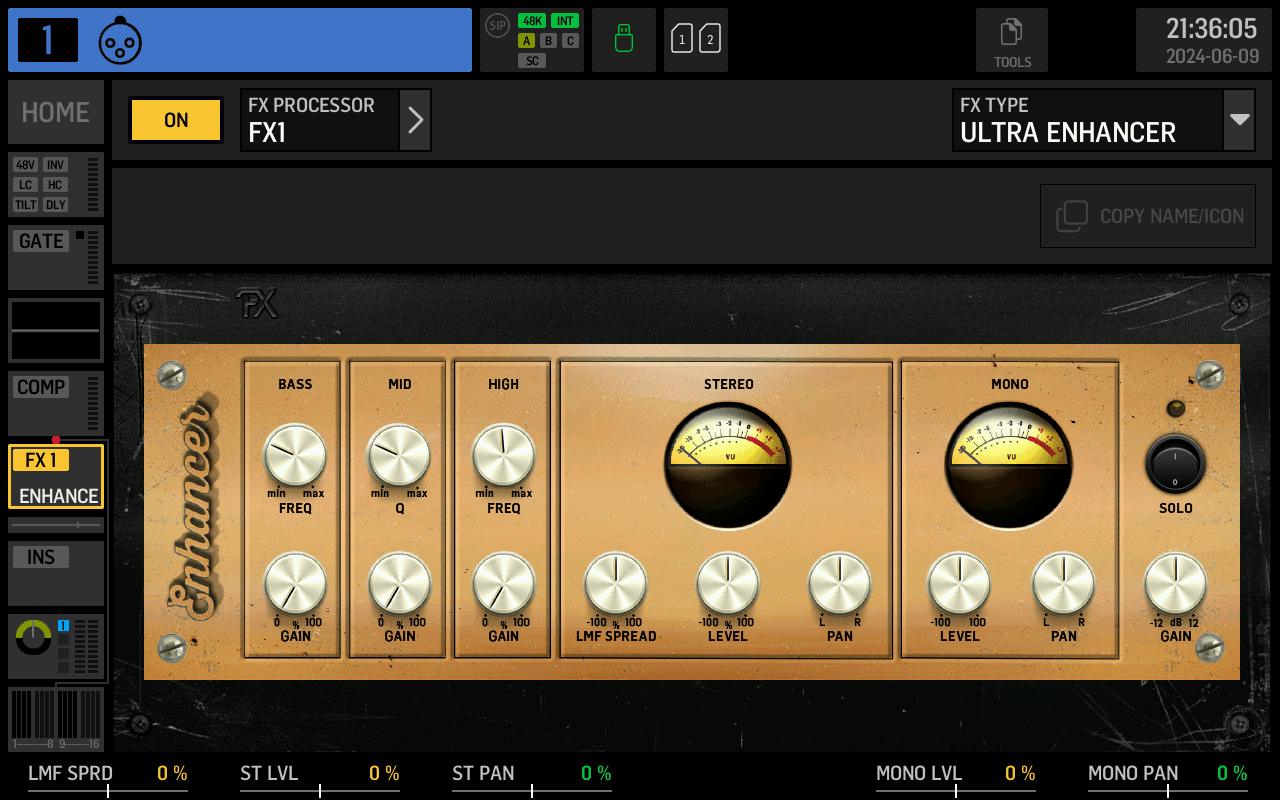The image size is (1280, 800).
Task: Click the XLR input icon on channel 1
Action: click(120, 40)
